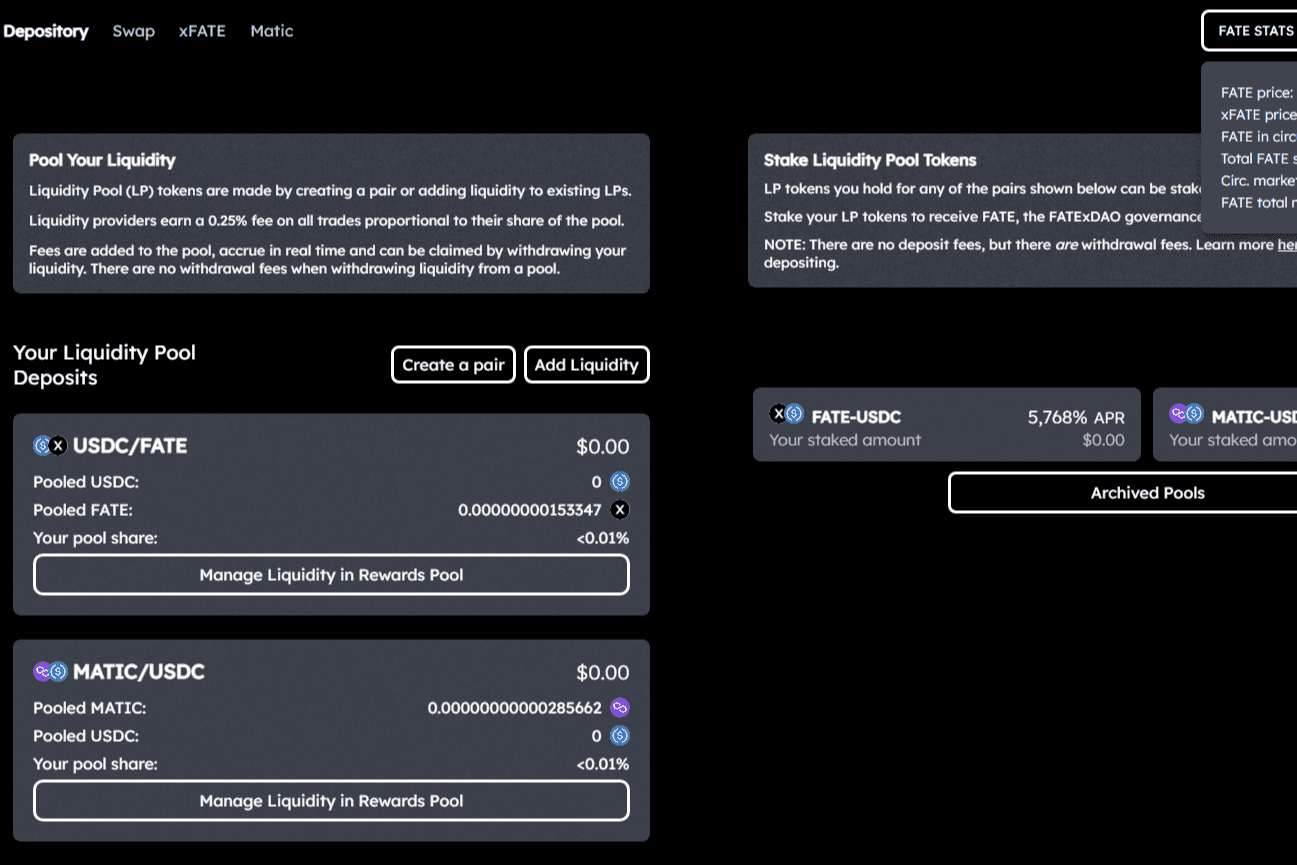Manage liquidity in the USDC/FATE rewards pool

[331, 574]
